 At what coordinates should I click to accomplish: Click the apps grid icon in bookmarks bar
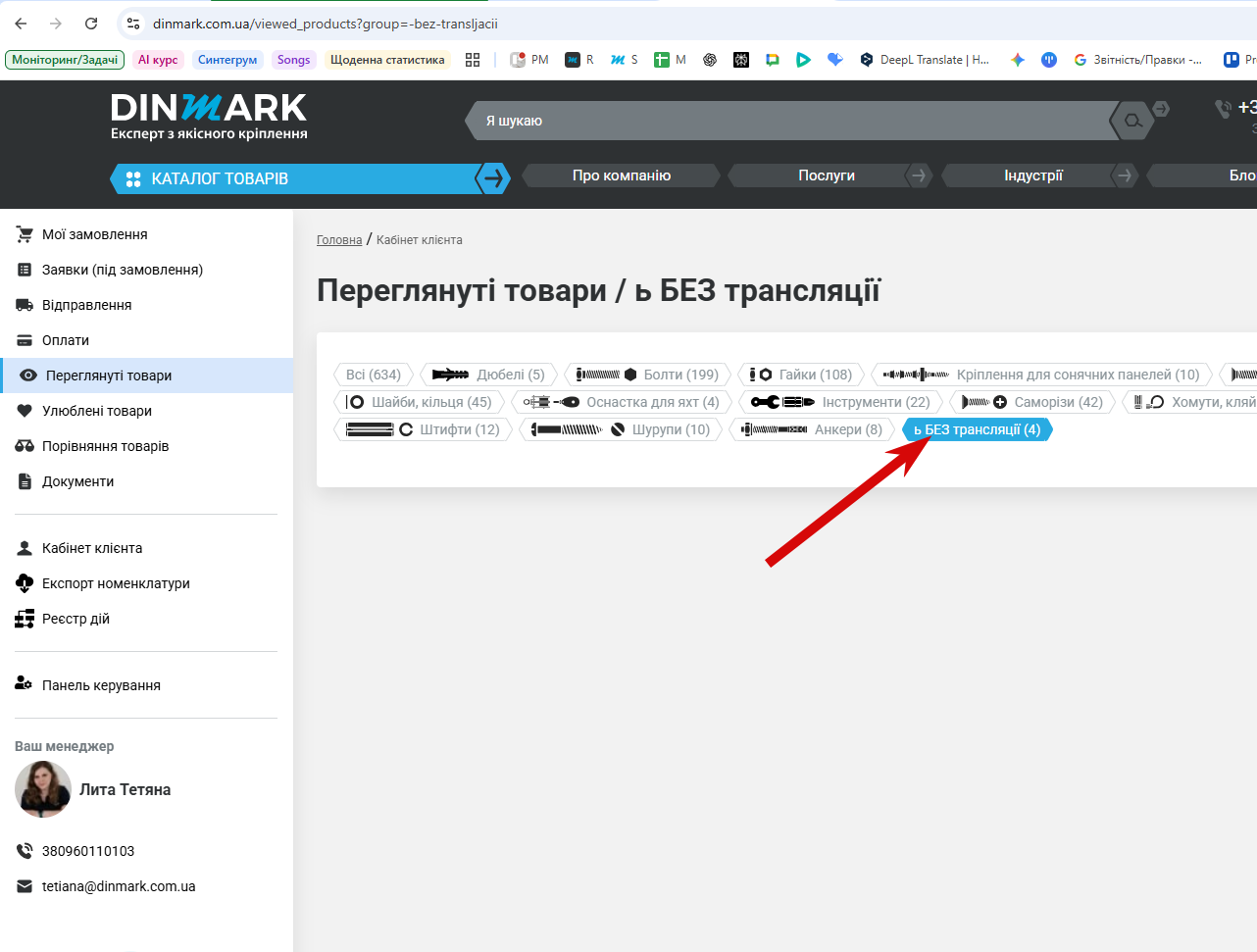click(x=473, y=60)
